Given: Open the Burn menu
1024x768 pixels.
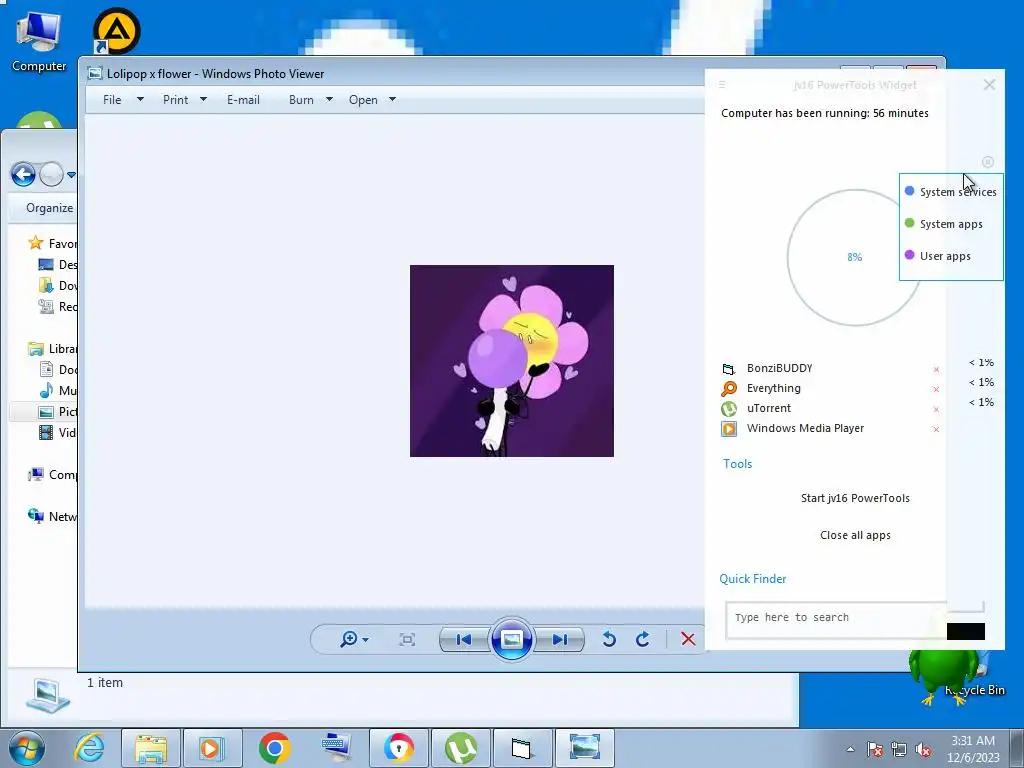Looking at the screenshot, I should (x=301, y=100).
